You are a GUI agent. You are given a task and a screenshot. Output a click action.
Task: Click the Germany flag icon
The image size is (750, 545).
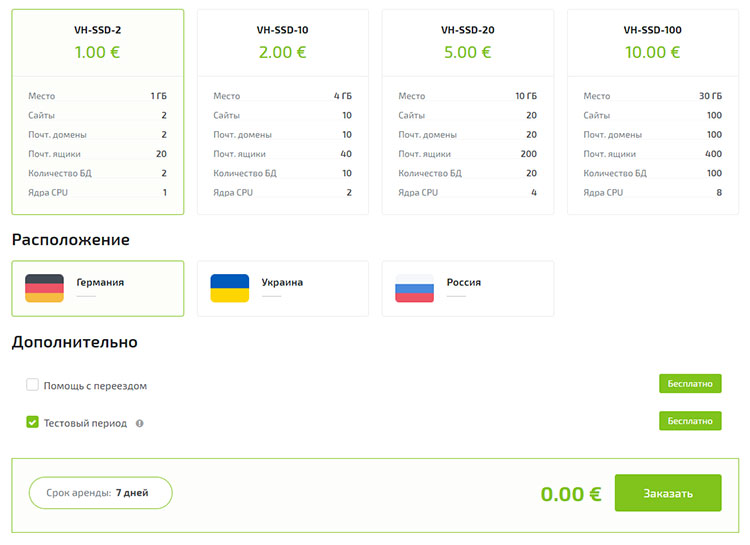(x=44, y=288)
